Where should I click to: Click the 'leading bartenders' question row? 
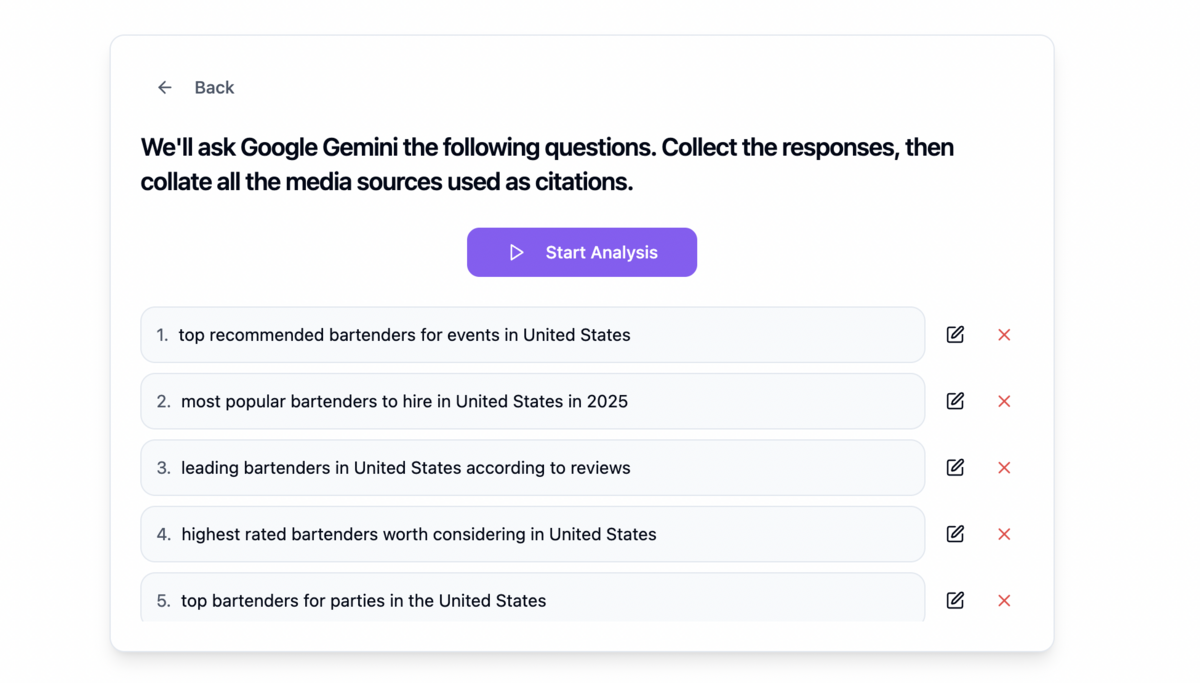coord(532,468)
